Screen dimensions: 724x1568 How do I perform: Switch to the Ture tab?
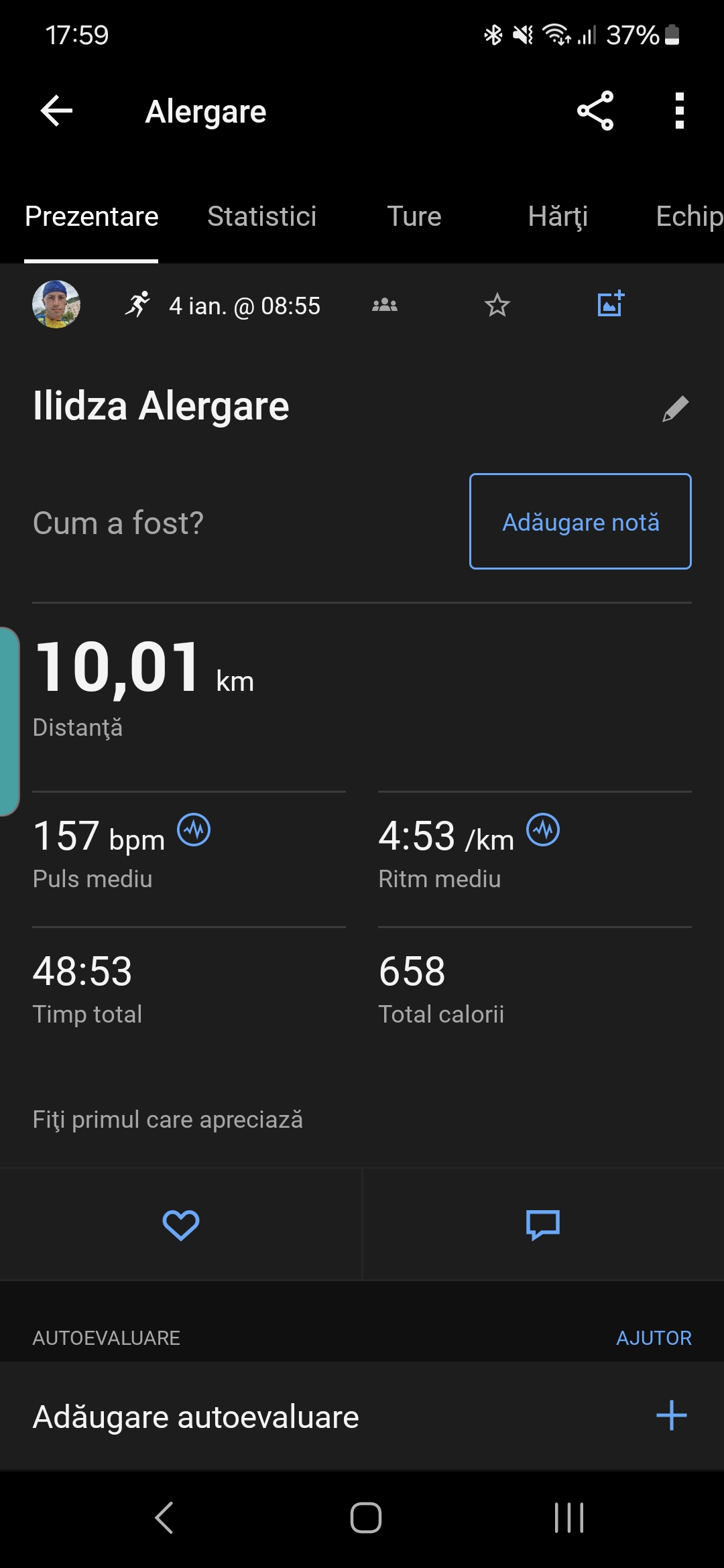pos(414,216)
